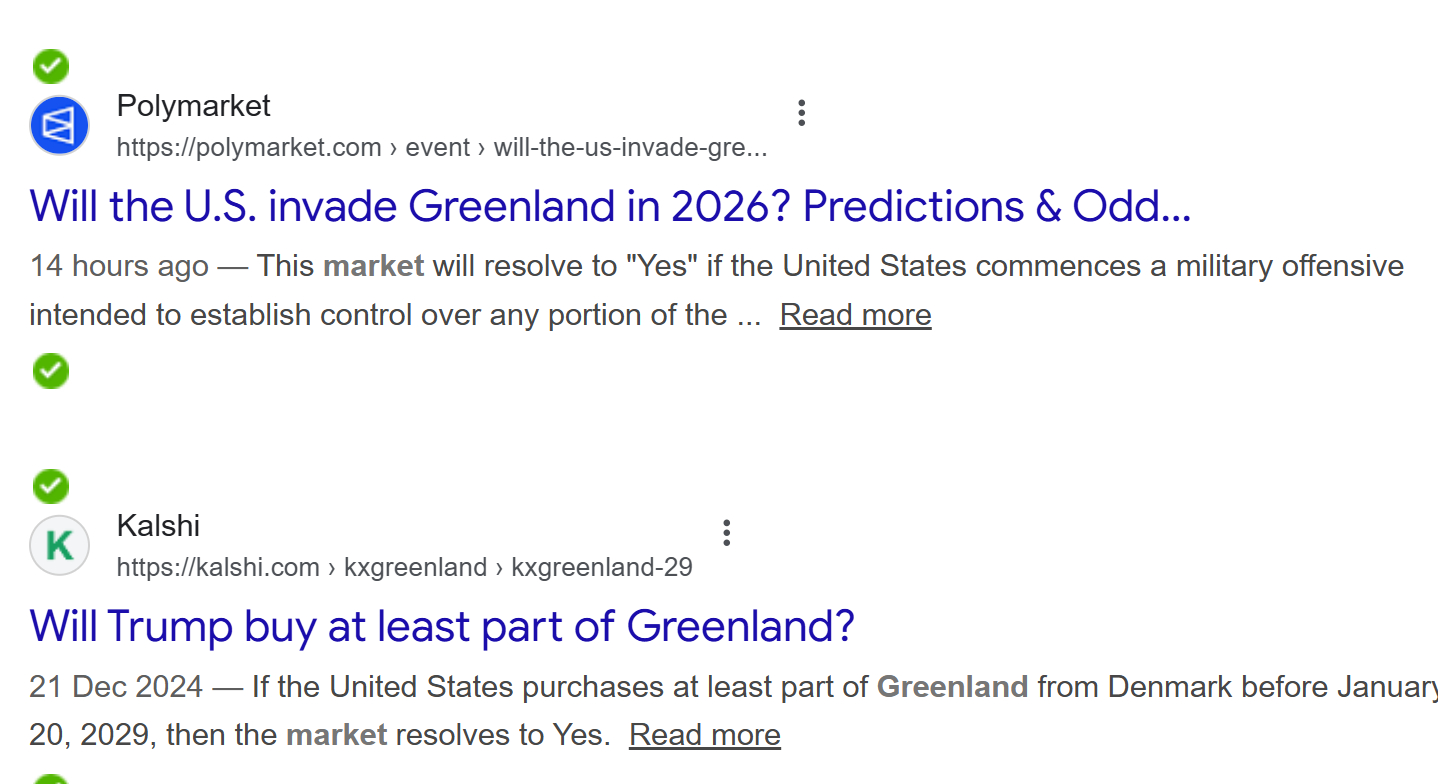
Task: Click the Polymarket site name
Action: point(194,106)
